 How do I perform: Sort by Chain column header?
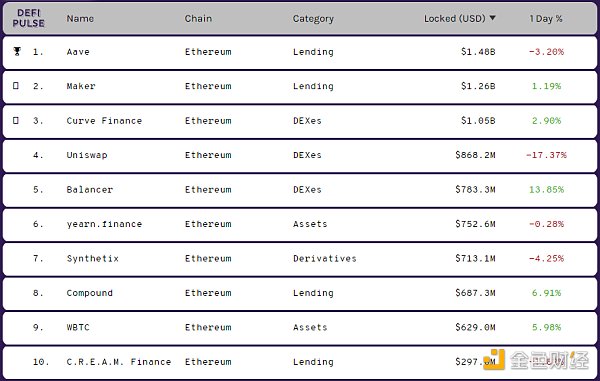pos(198,18)
